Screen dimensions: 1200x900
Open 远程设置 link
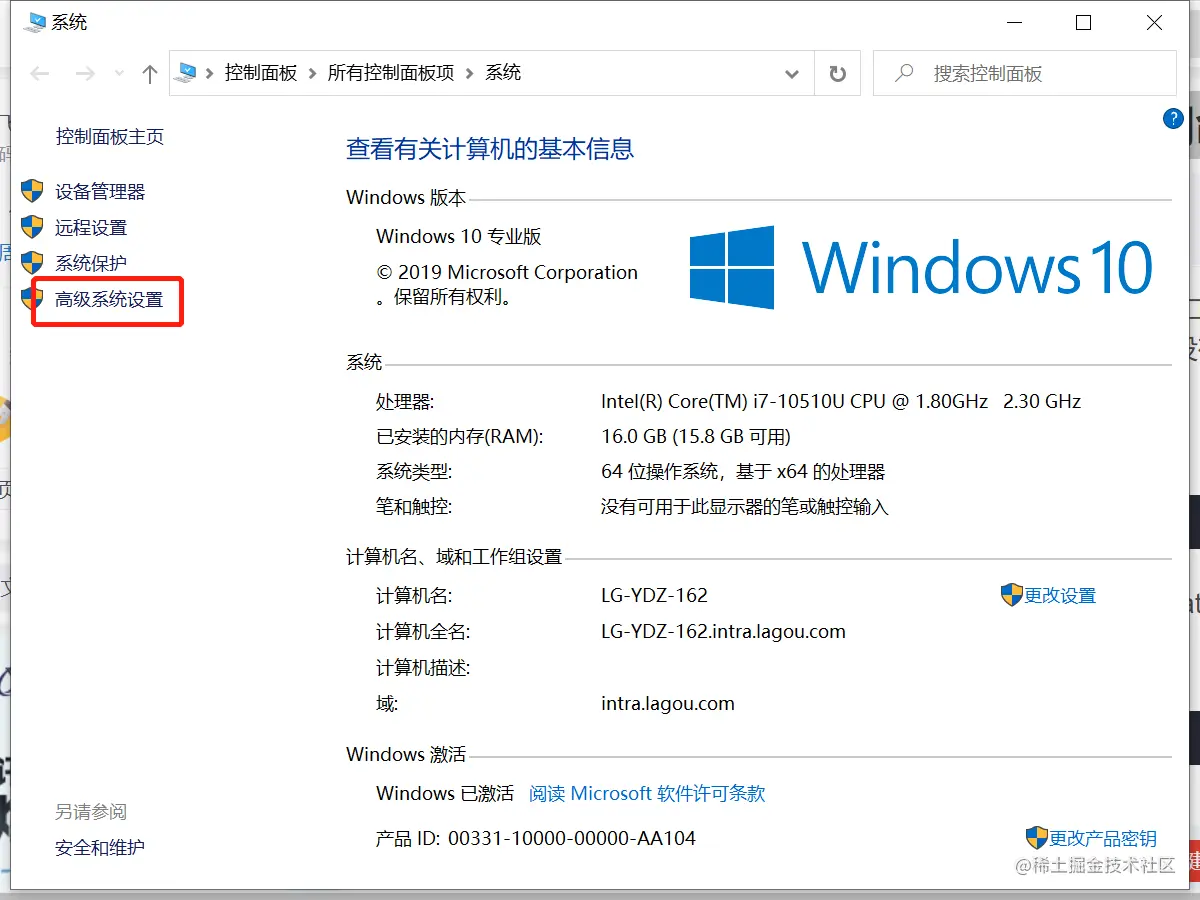coord(91,227)
